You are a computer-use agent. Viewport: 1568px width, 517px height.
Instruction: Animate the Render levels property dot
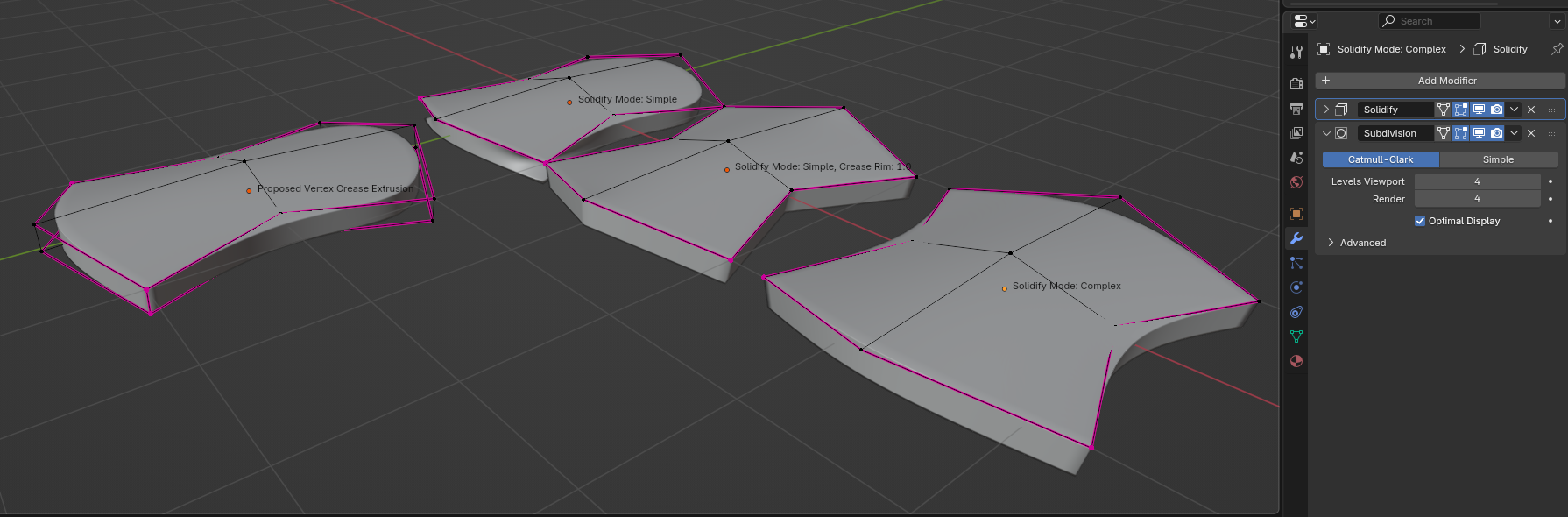(1550, 199)
